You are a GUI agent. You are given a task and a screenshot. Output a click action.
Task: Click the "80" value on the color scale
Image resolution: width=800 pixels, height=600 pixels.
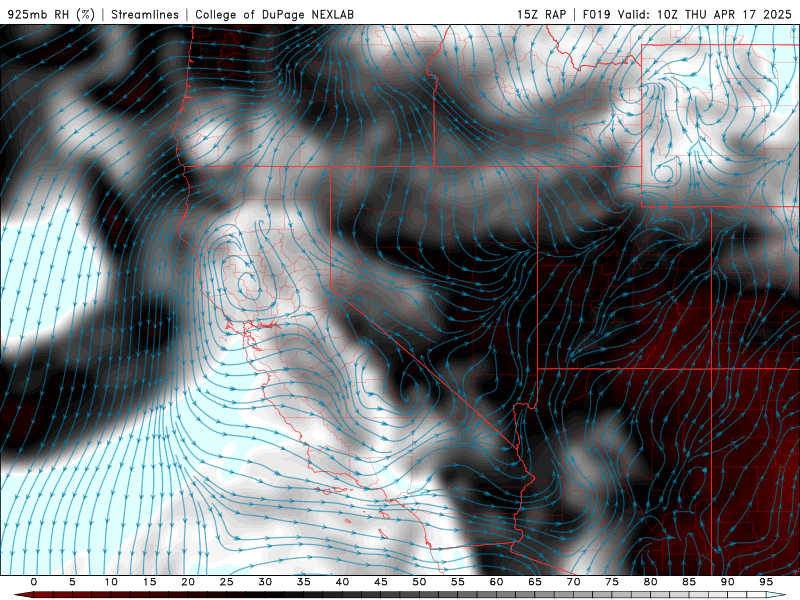pos(650,582)
